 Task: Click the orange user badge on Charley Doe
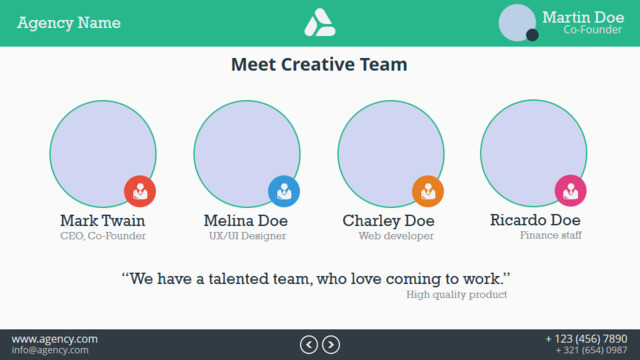tap(428, 191)
